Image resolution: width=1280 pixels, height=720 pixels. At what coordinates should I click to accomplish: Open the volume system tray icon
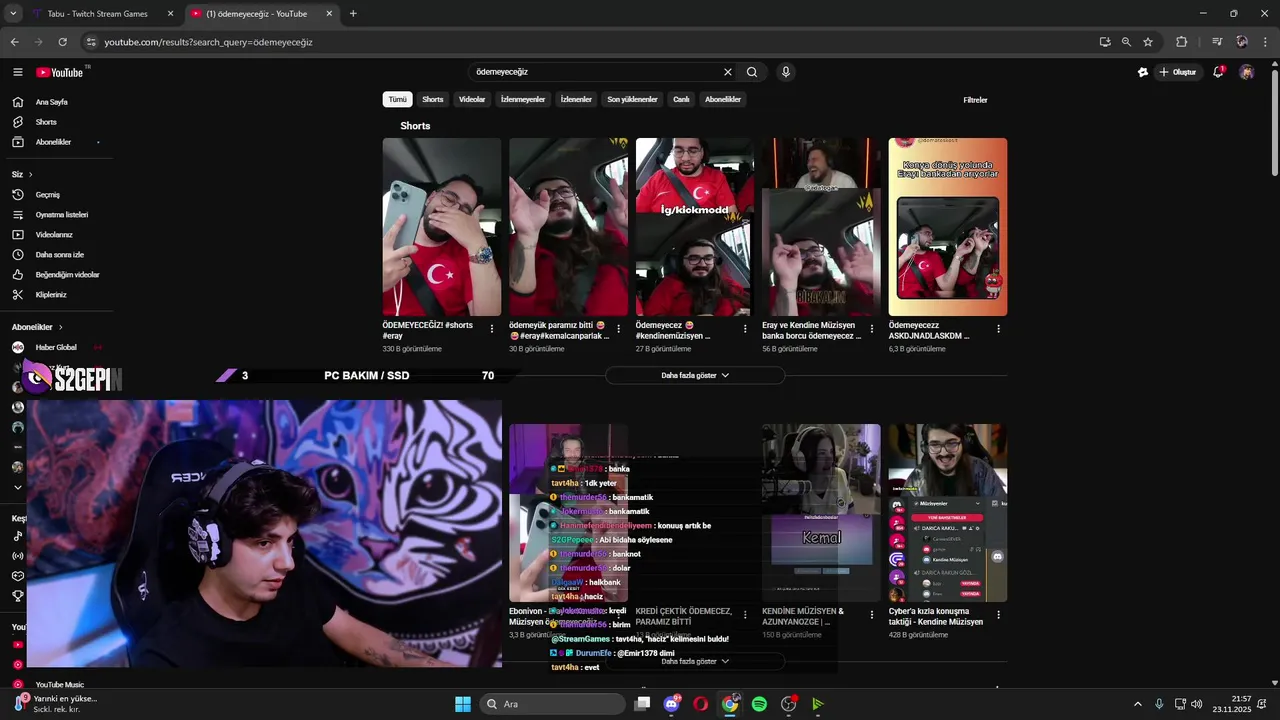tap(1197, 704)
